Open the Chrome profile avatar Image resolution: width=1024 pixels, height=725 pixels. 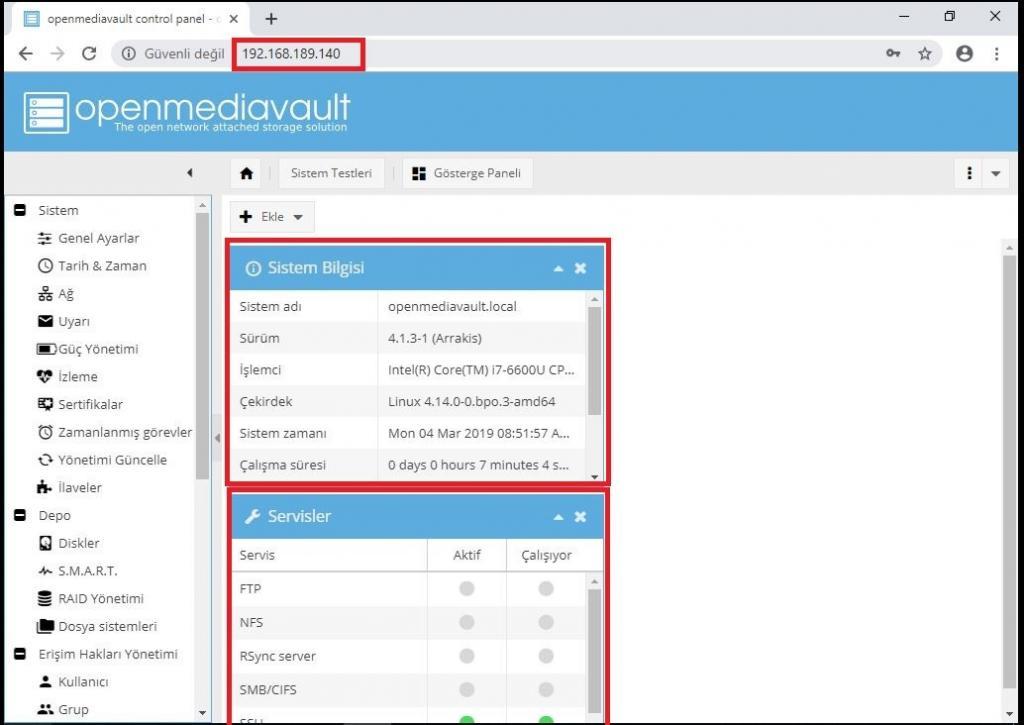point(965,54)
